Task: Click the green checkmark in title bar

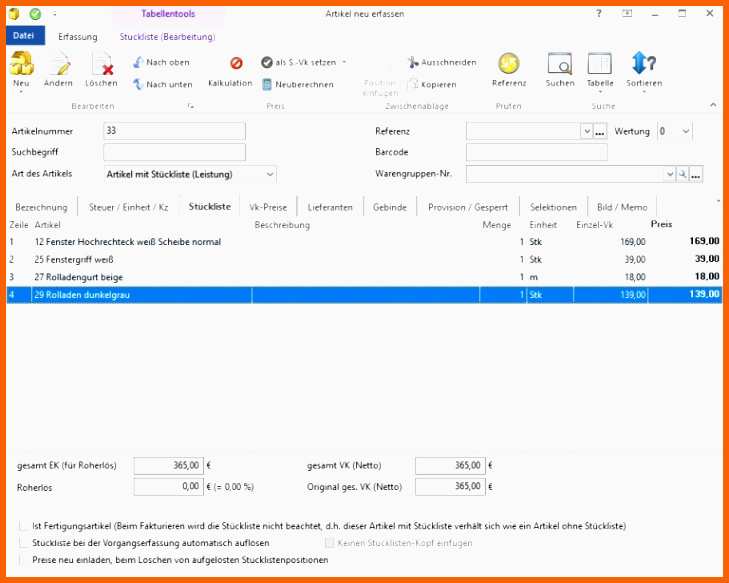Action: click(x=35, y=14)
